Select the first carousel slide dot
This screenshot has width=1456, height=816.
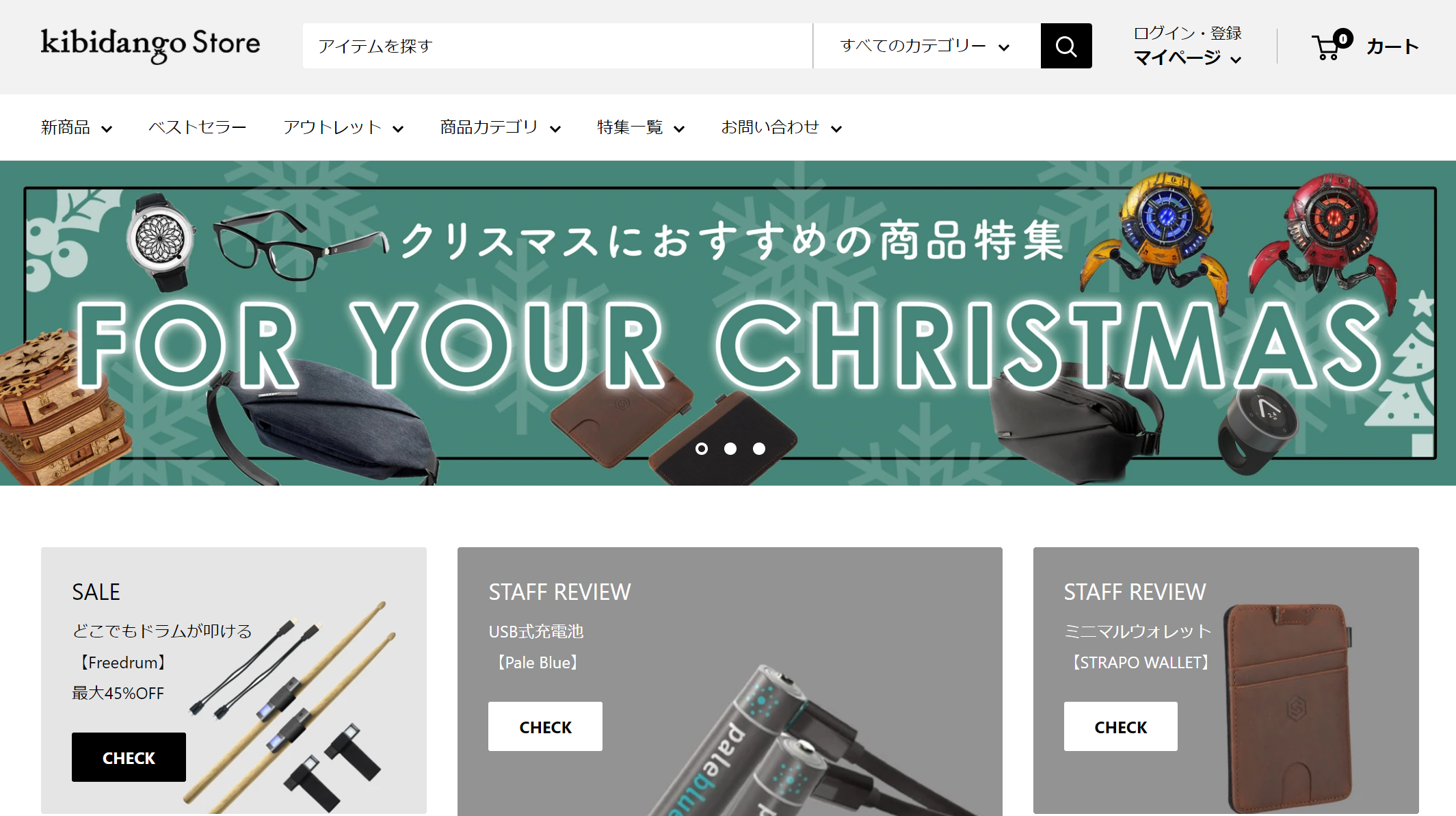(x=702, y=449)
